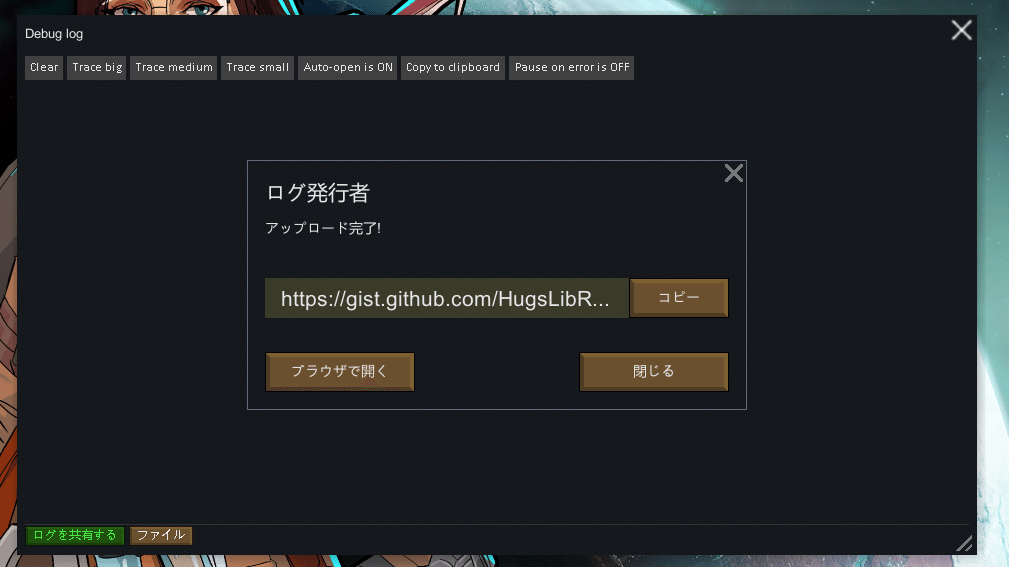
Task: Select Trace medium option
Action: [174, 68]
